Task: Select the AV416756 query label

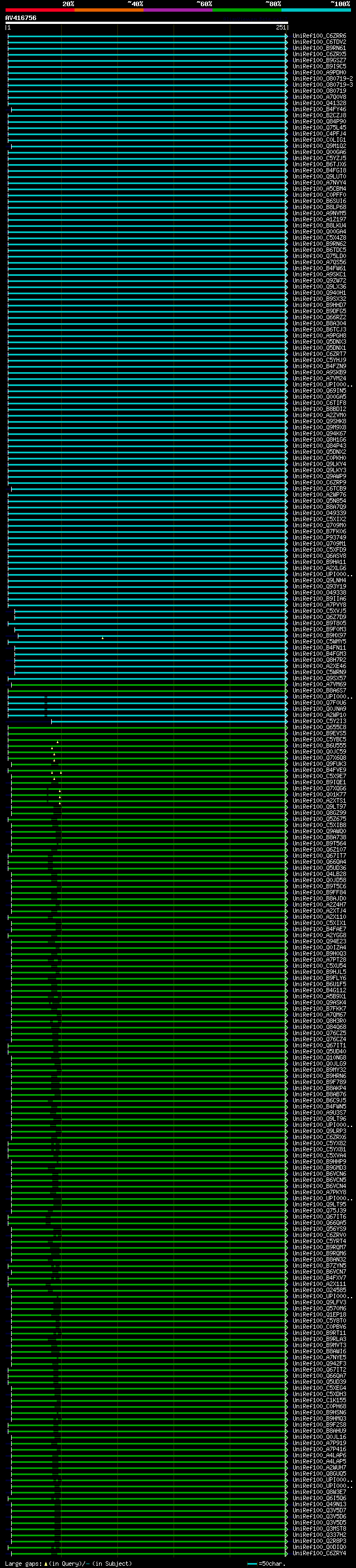Action: (21, 18)
